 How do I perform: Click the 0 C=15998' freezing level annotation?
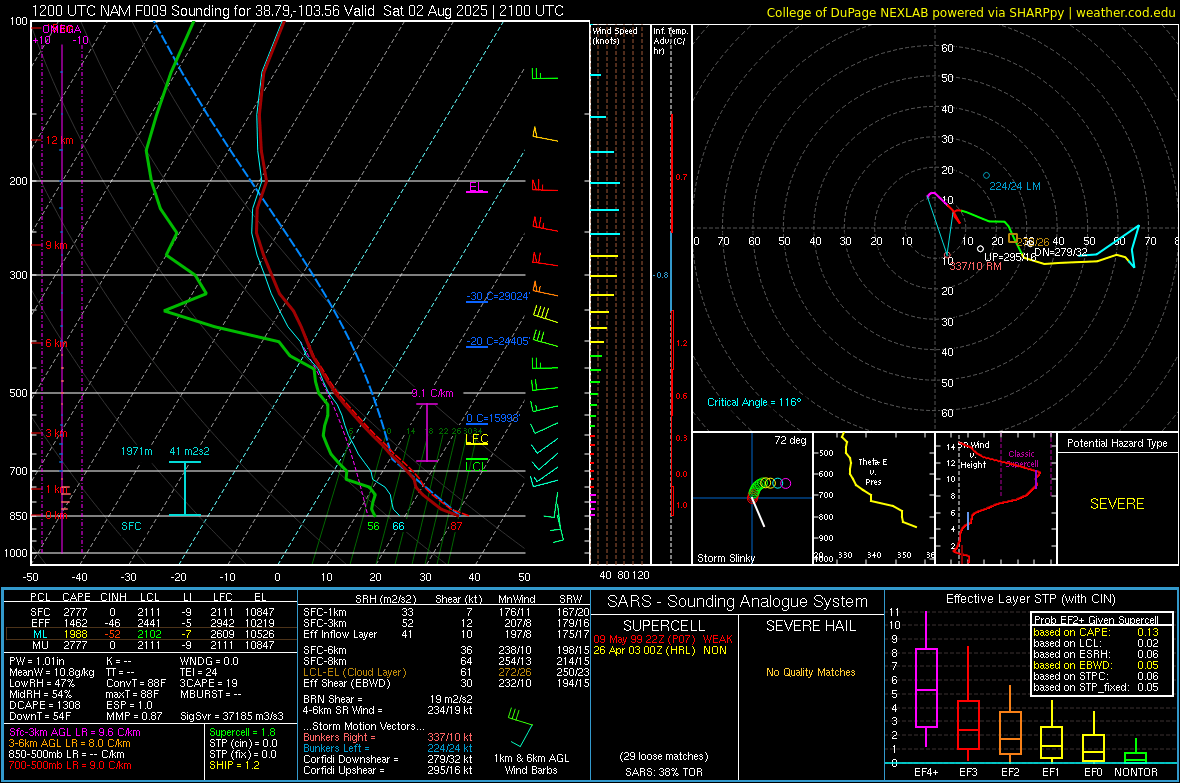[492, 418]
